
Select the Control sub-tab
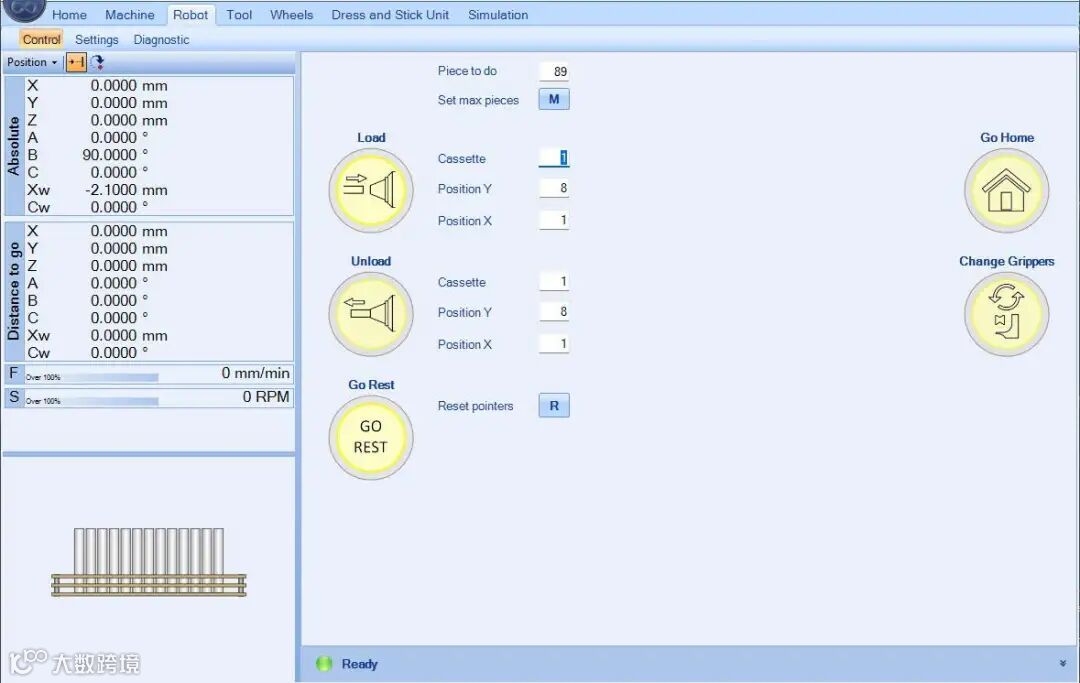[x=41, y=39]
